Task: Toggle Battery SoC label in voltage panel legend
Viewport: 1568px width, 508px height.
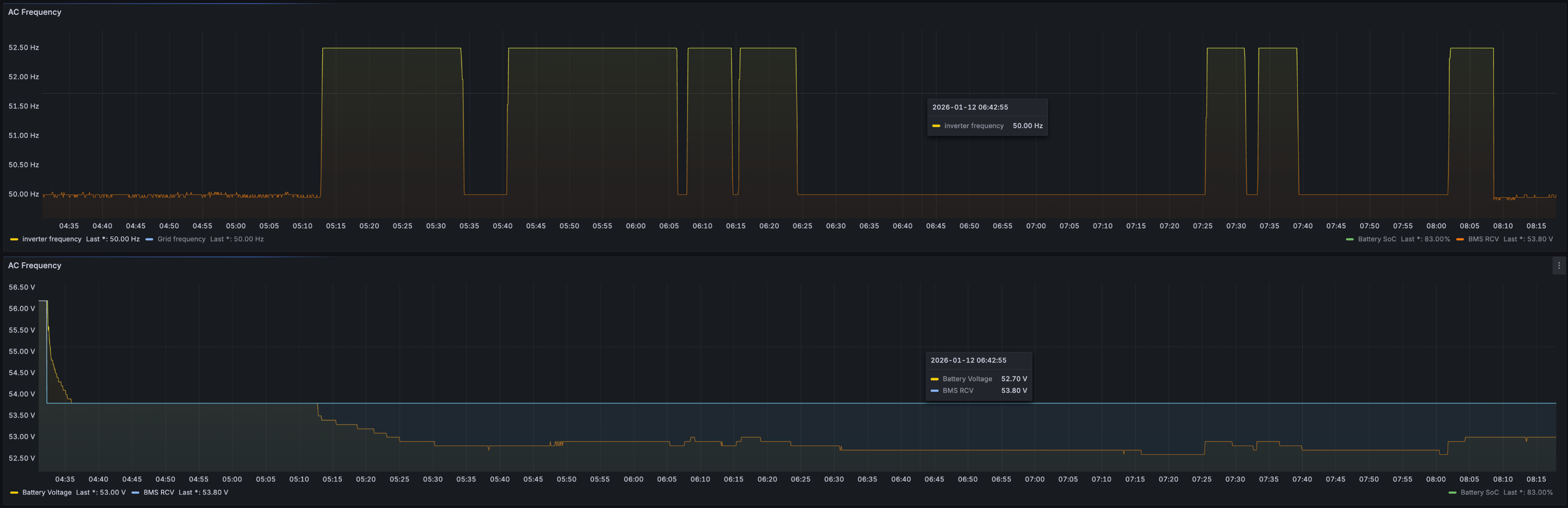Action: pyautogui.click(x=1479, y=492)
